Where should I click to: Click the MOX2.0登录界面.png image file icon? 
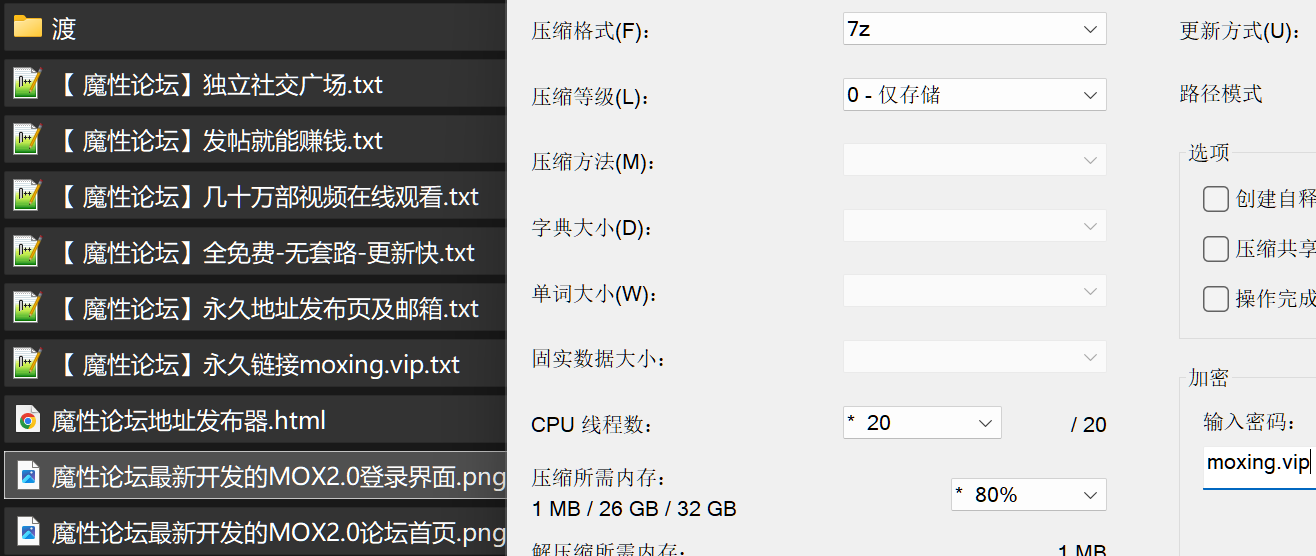tap(28, 476)
